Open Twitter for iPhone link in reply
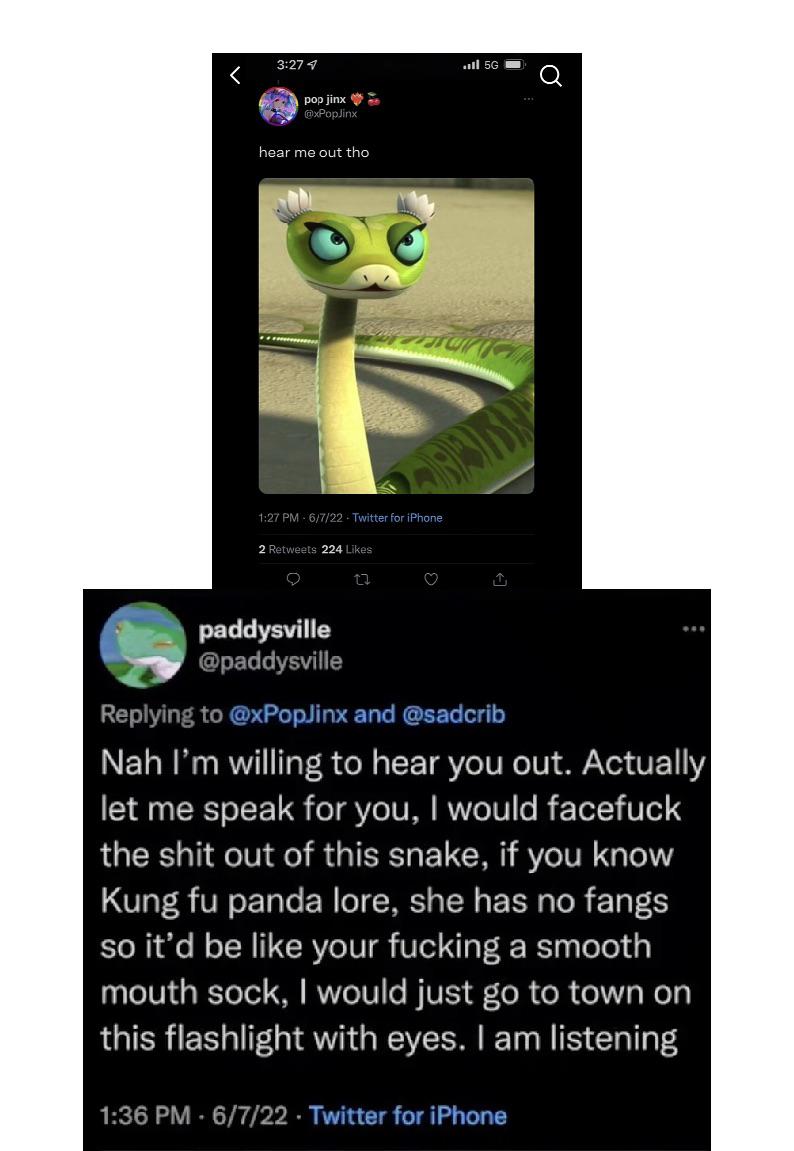Viewport: 794px width, 1151px height. (x=407, y=1116)
